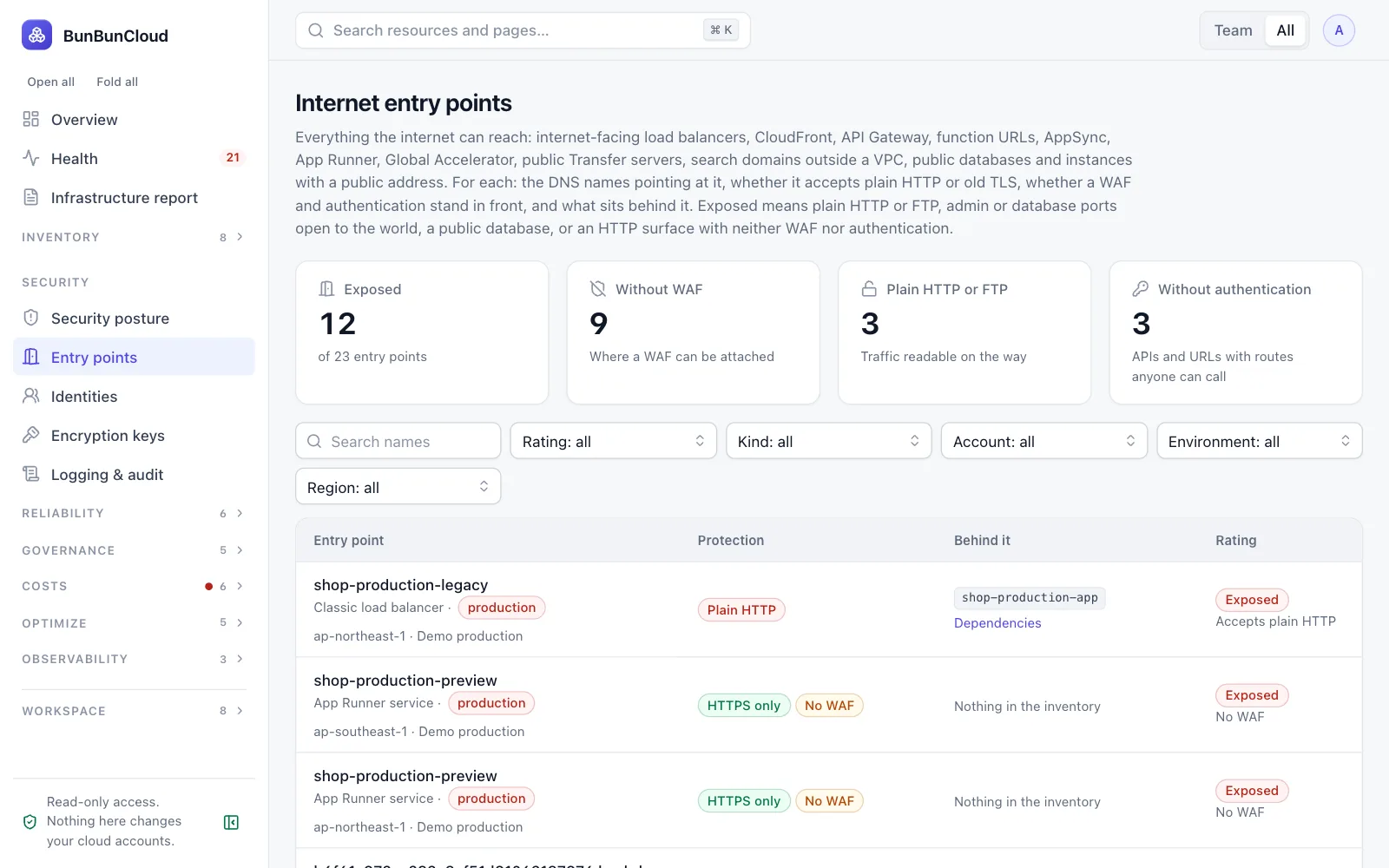Click the Rating column header
The height and width of the screenshot is (868, 1389).
(x=1235, y=540)
